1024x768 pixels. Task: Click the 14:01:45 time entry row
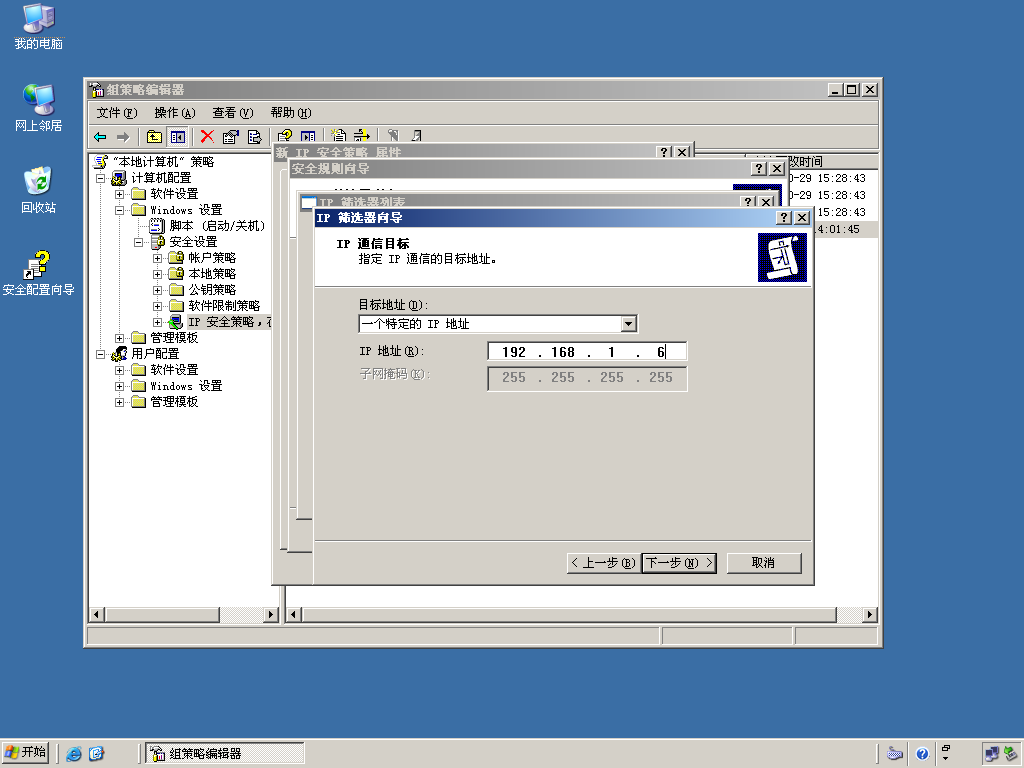846,229
